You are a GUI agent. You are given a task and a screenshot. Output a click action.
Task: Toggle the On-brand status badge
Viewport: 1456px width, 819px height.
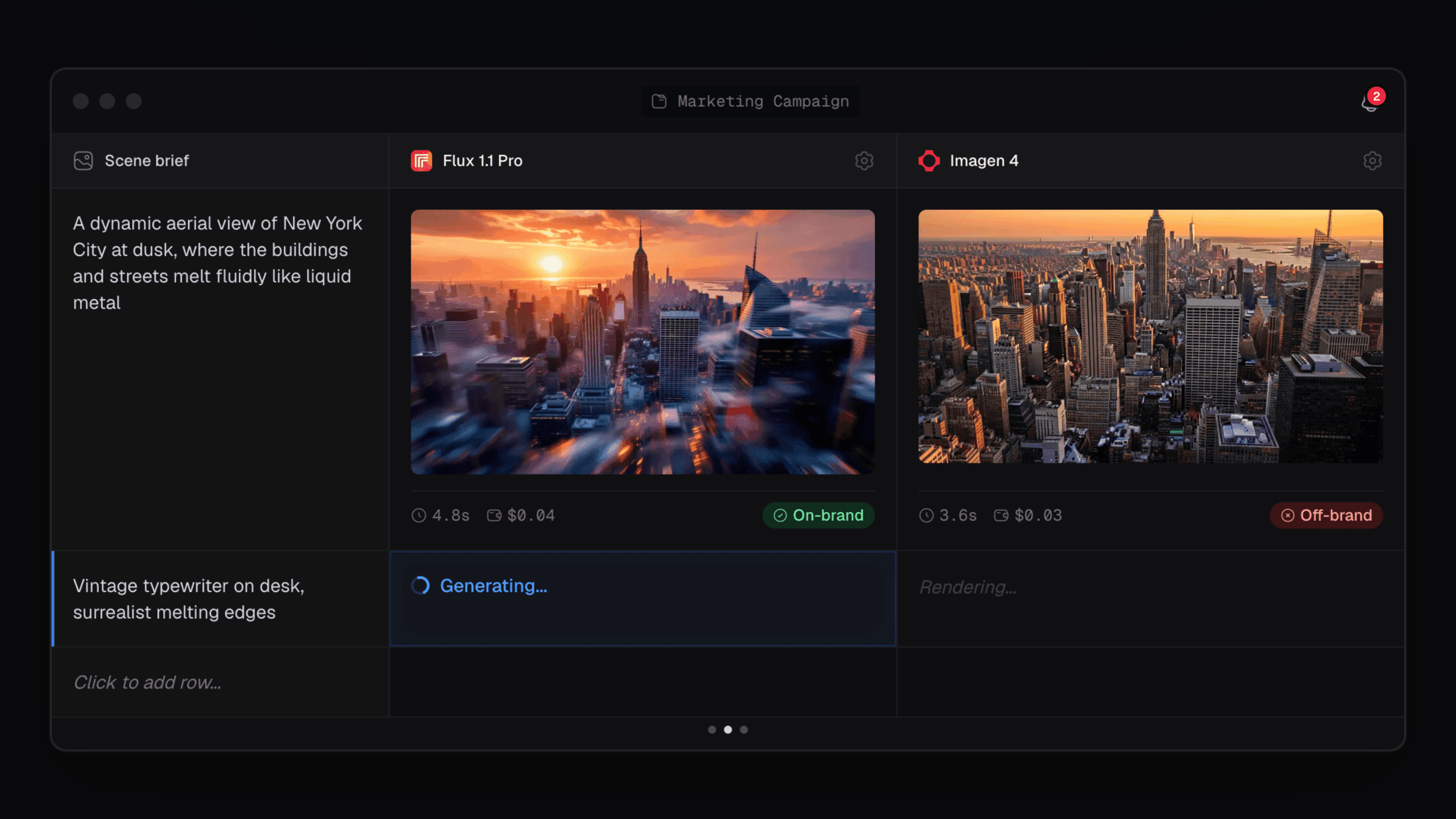[818, 515]
